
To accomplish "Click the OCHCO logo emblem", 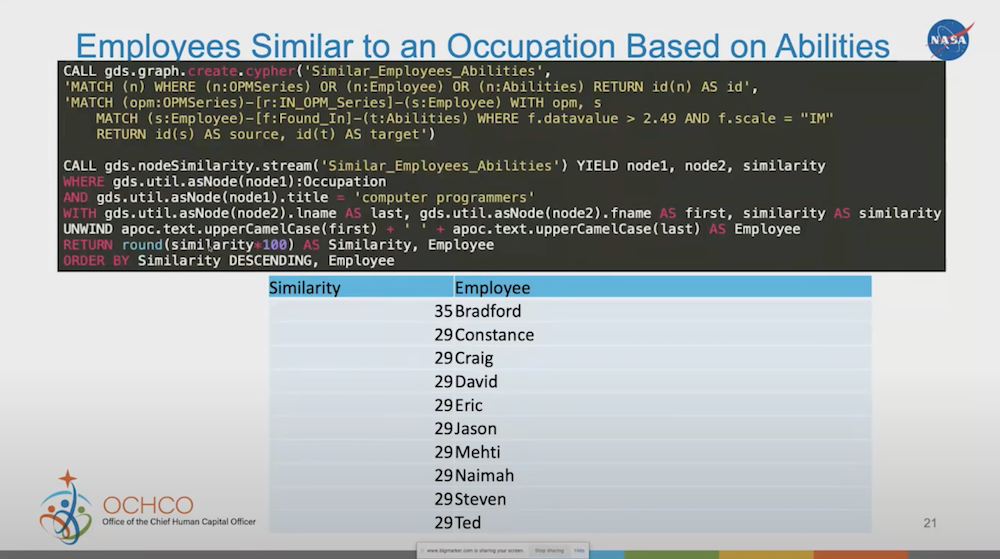I will tap(65, 507).
